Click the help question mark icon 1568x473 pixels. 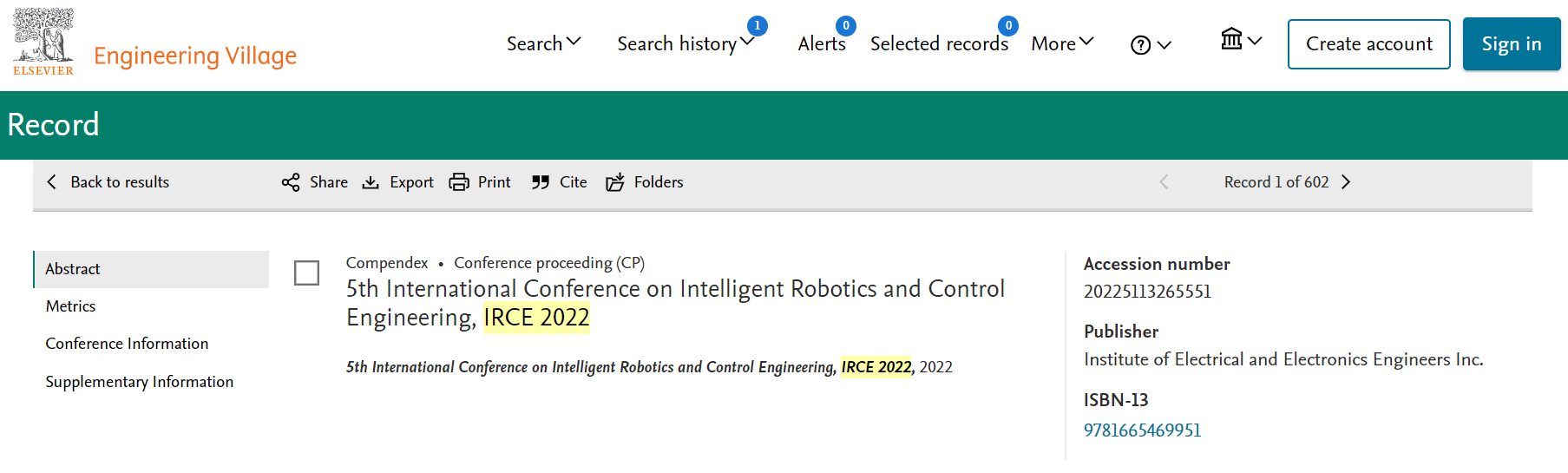point(1140,45)
